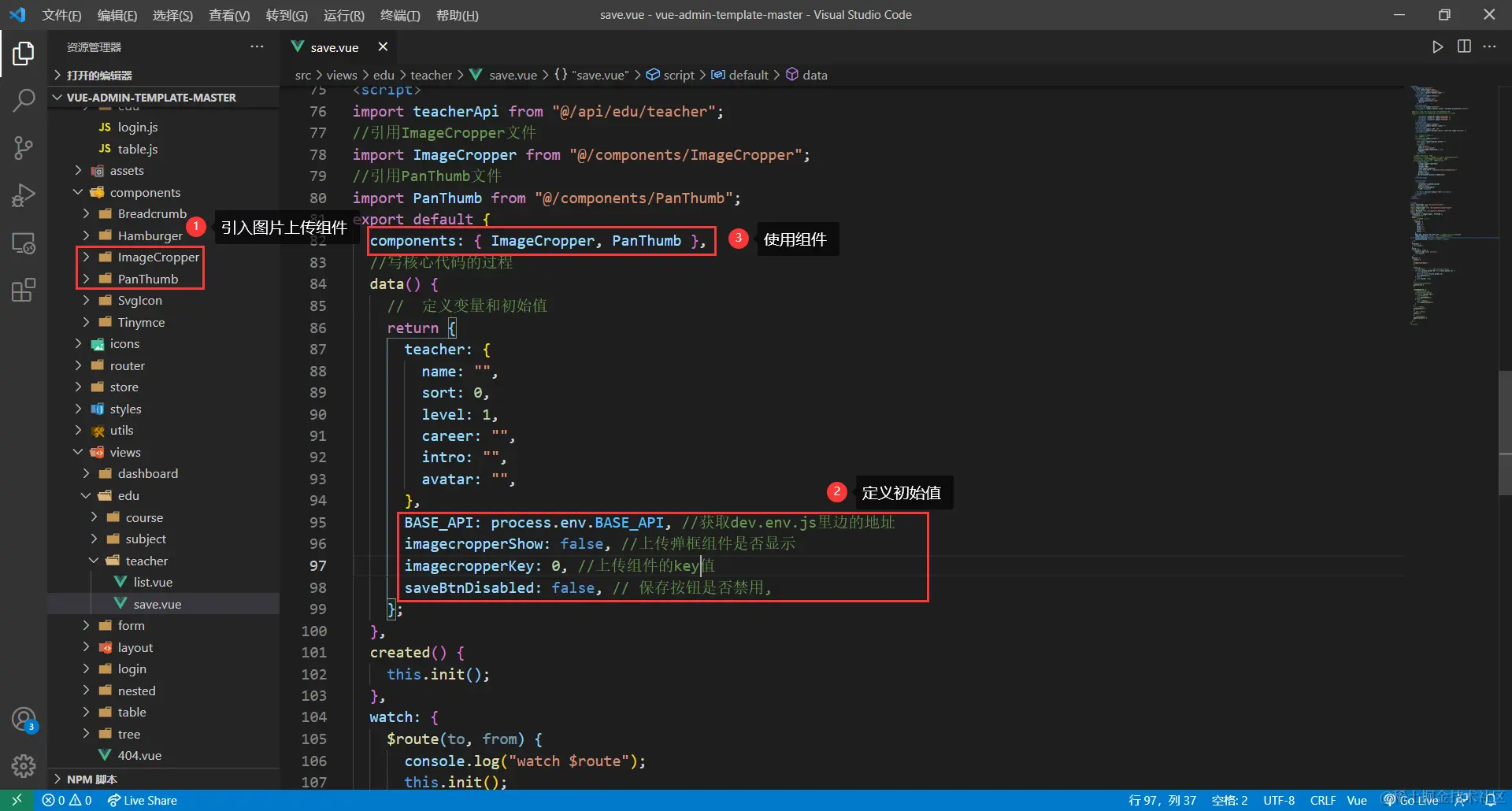Screen dimensions: 1512x811
Task: Open the 终端(T) menu
Action: (400, 15)
